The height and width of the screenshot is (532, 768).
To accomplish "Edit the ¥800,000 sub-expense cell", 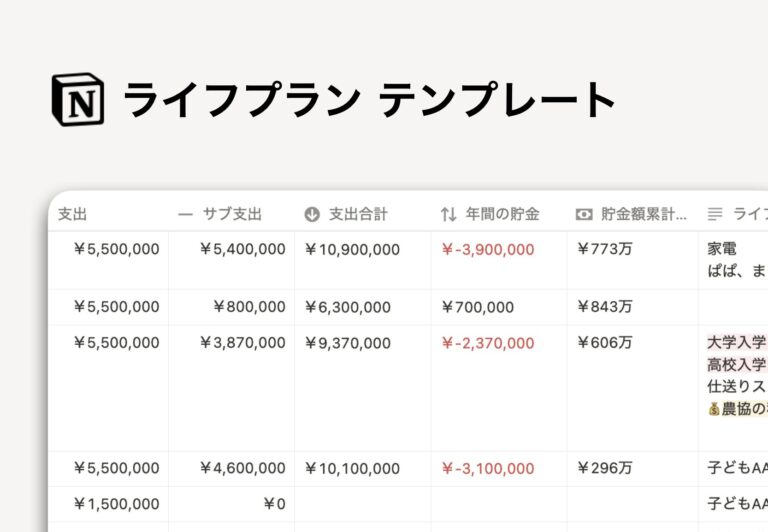I will [232, 307].
